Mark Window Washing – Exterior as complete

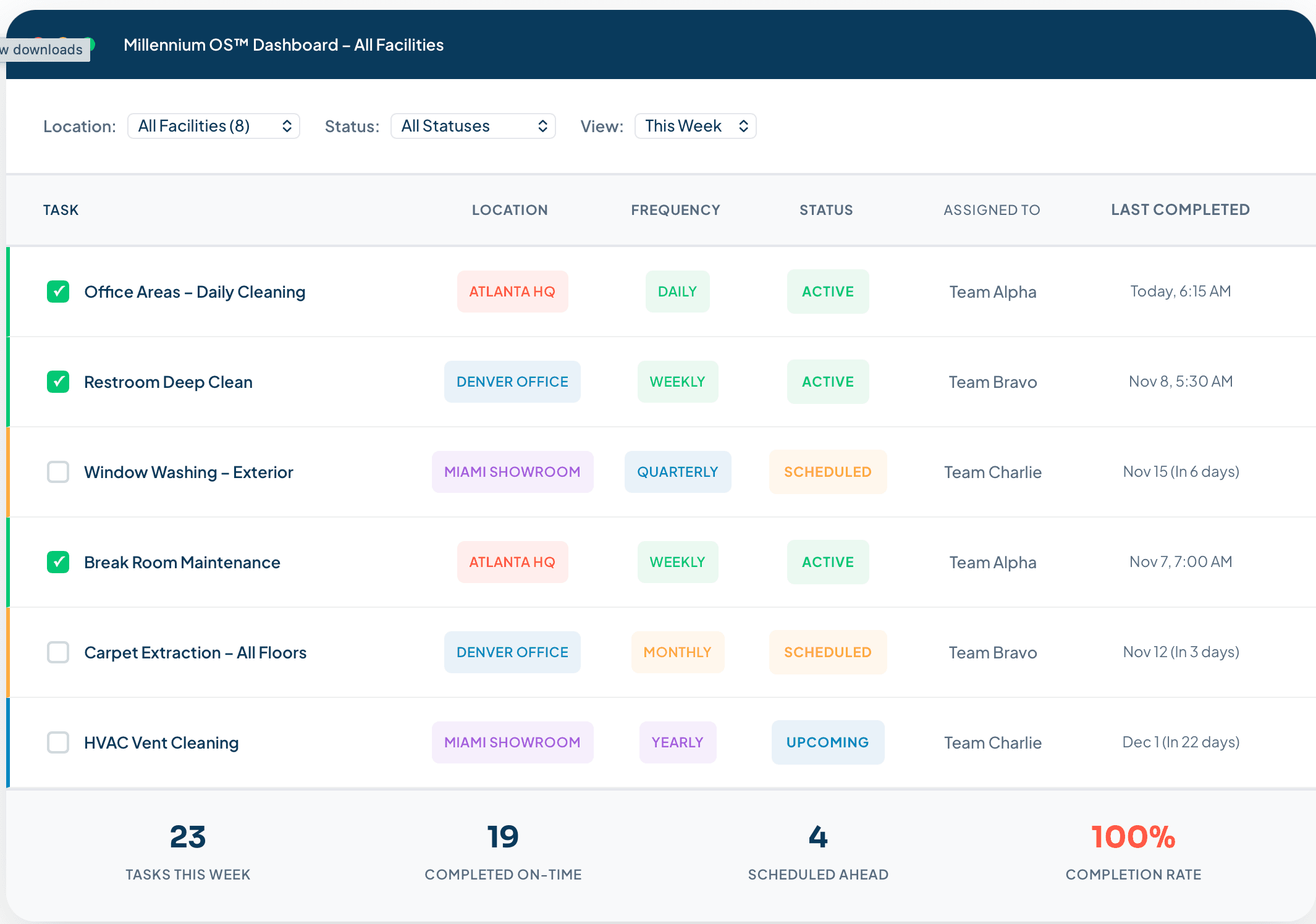[58, 472]
